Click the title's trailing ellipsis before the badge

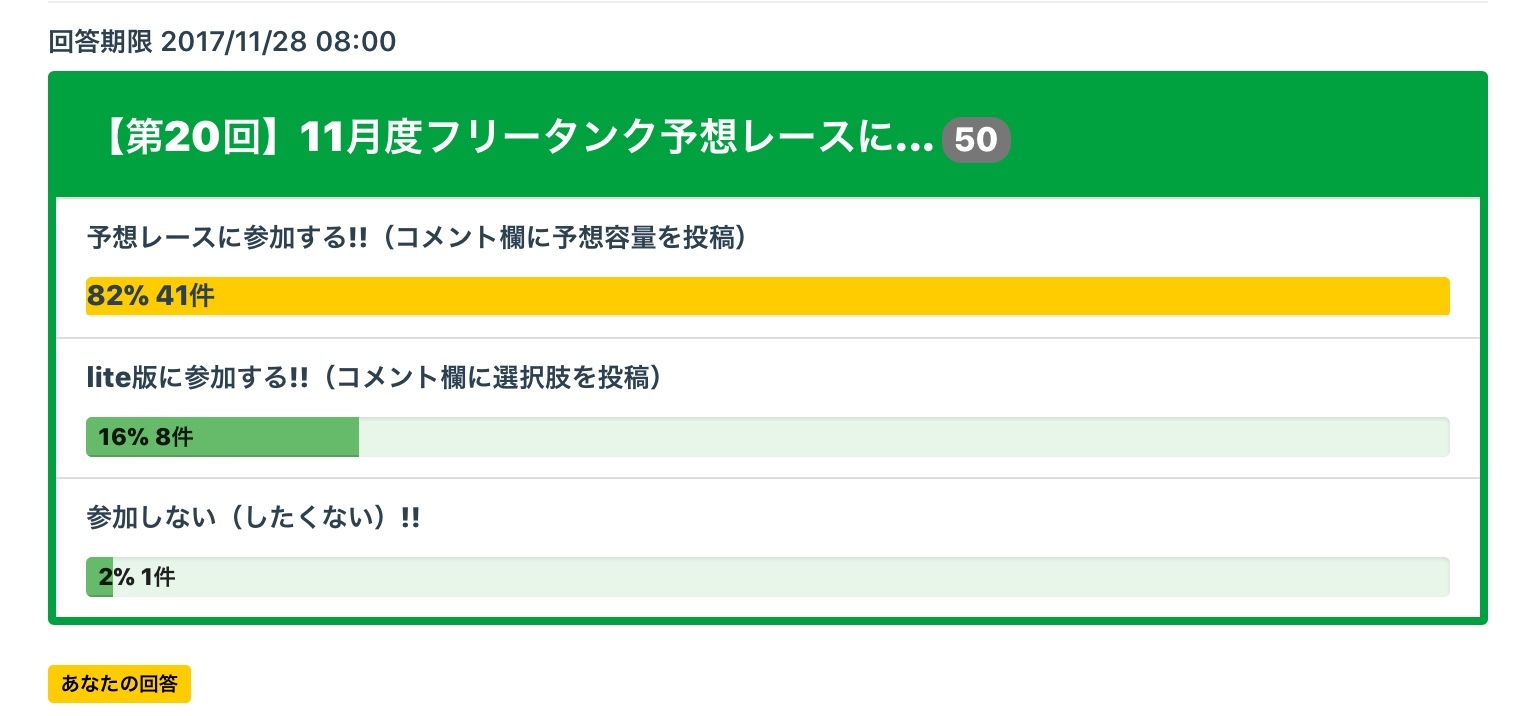(x=915, y=145)
